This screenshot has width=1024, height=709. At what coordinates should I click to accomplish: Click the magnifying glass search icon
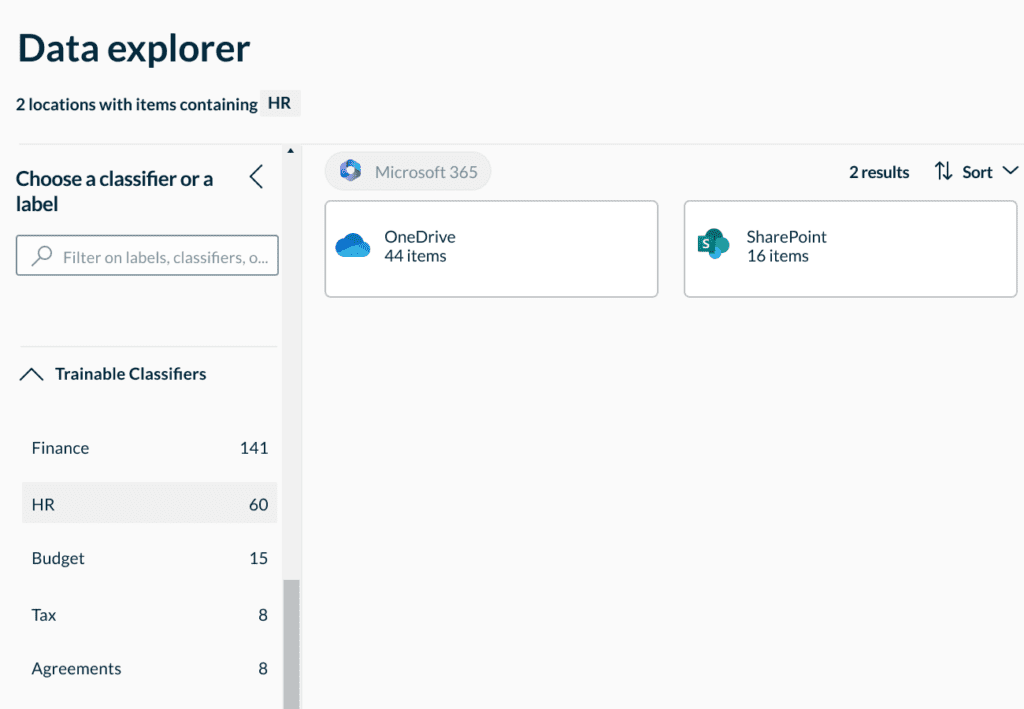coord(42,257)
